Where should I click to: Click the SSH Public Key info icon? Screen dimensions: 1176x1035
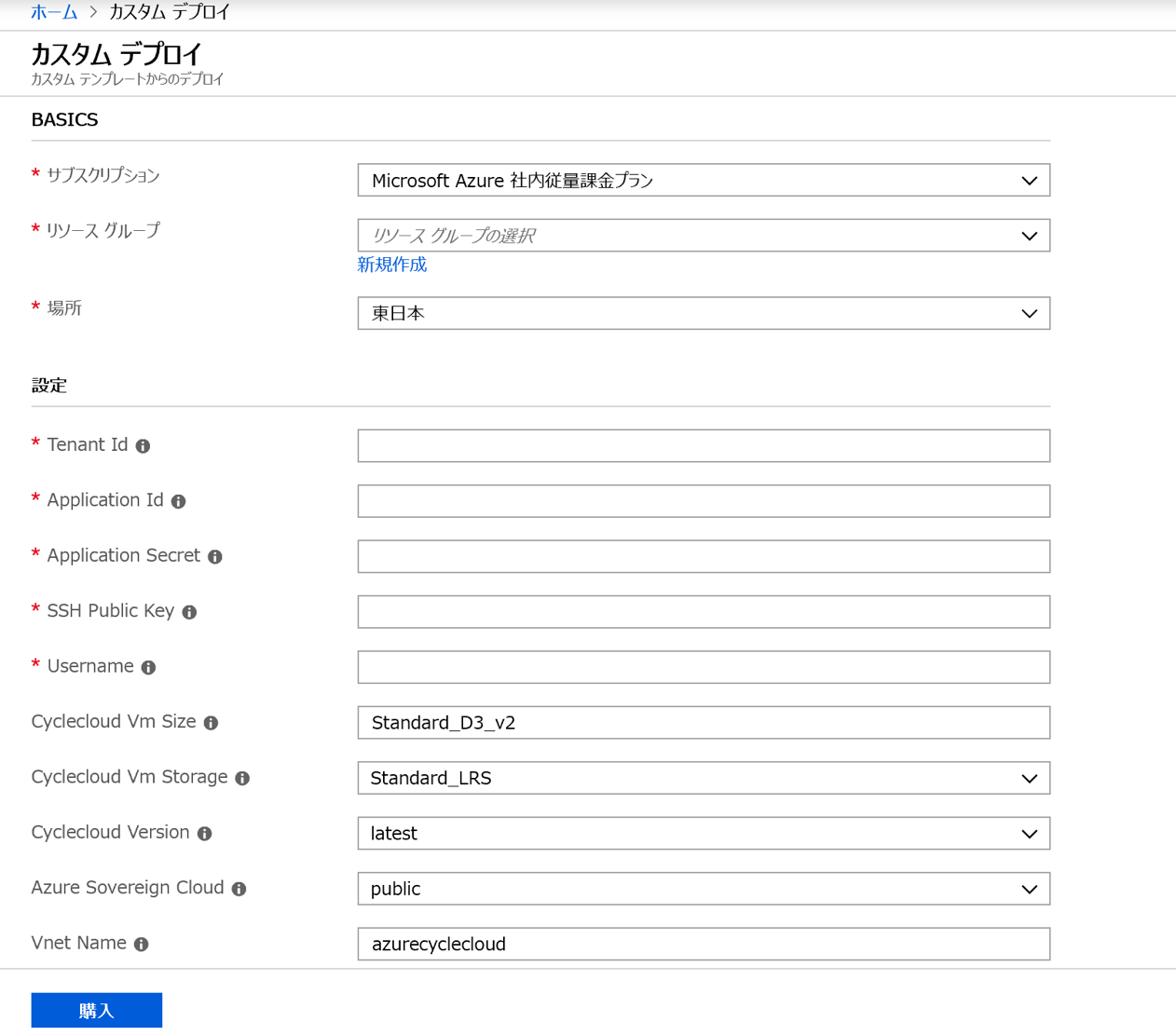189,612
